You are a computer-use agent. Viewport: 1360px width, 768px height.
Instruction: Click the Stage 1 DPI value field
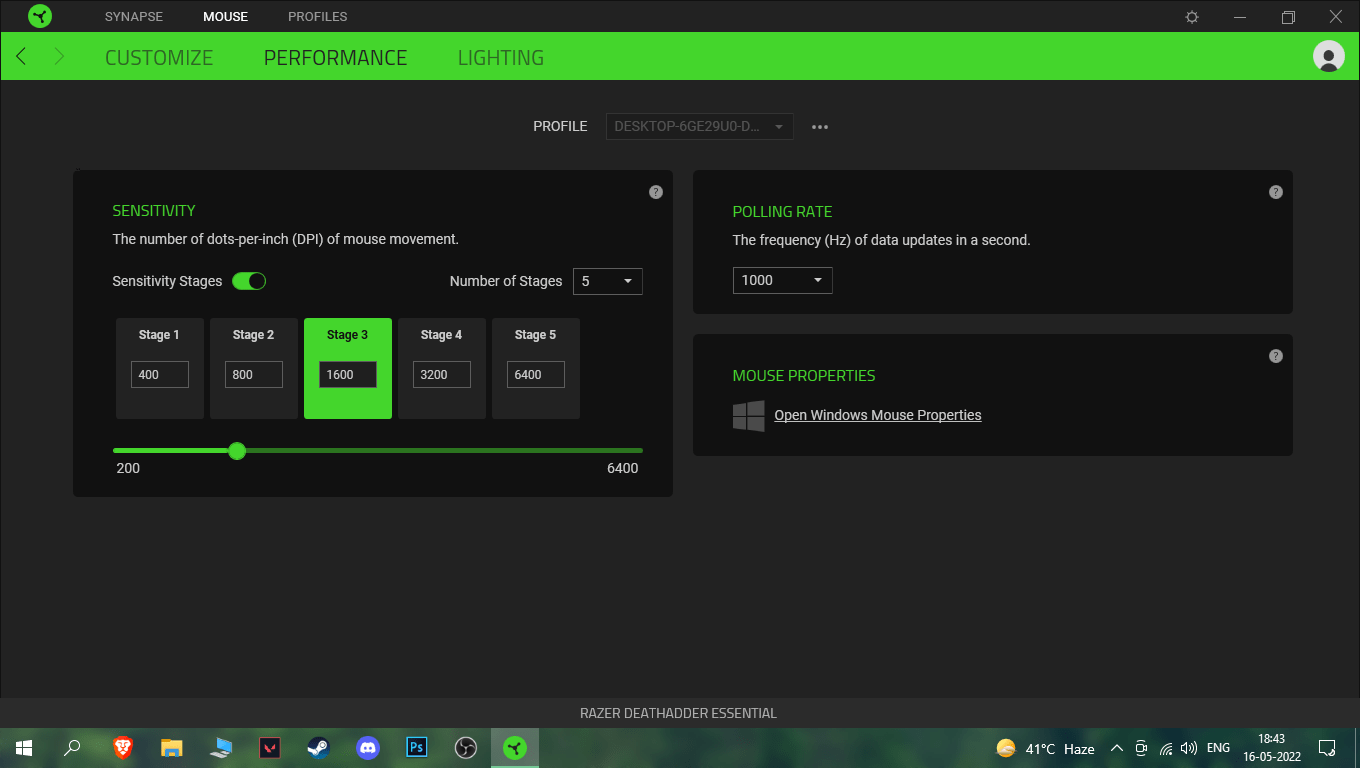click(159, 375)
